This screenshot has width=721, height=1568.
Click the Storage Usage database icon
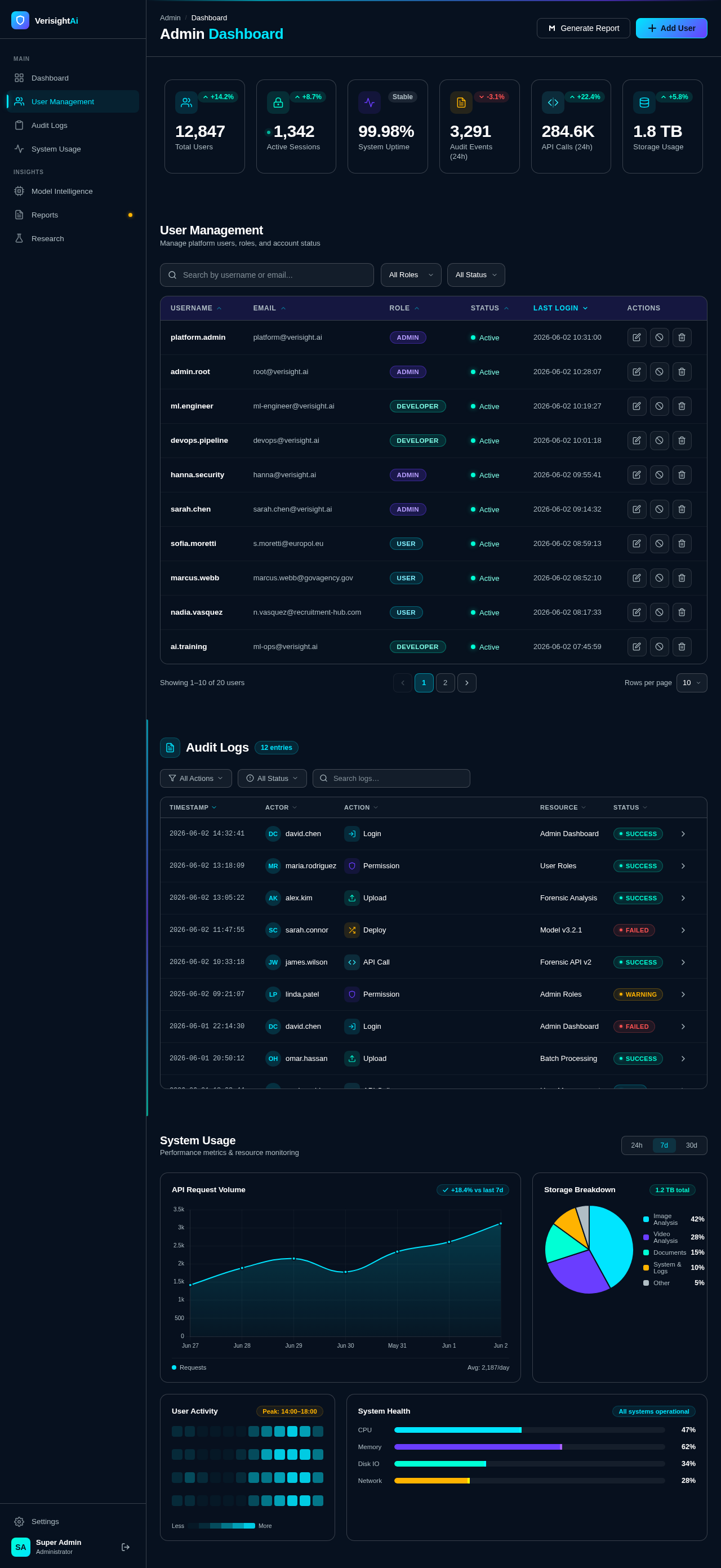pos(644,103)
